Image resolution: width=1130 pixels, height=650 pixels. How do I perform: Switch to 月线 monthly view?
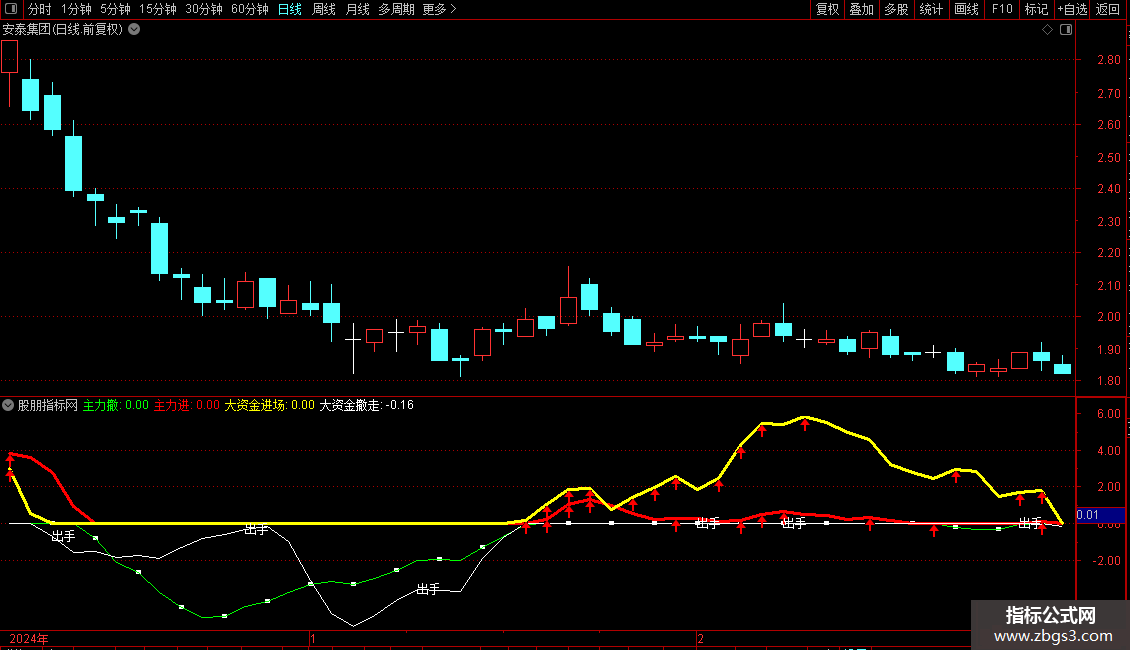click(x=357, y=9)
